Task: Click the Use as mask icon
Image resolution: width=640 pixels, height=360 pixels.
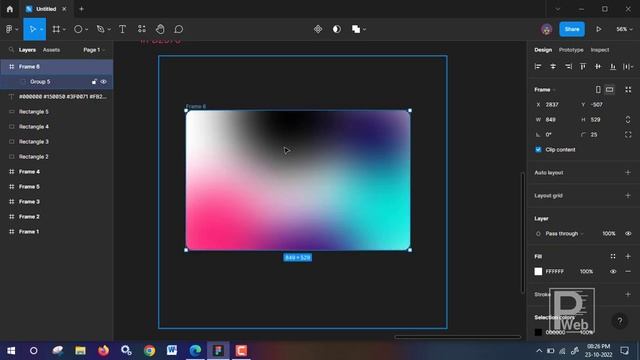Action: [x=337, y=29]
